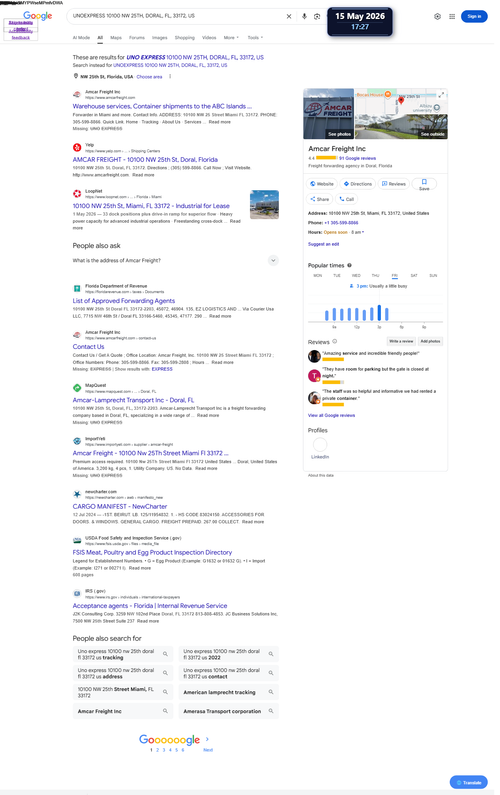Click the info icon next to Reviews heading

(335, 341)
